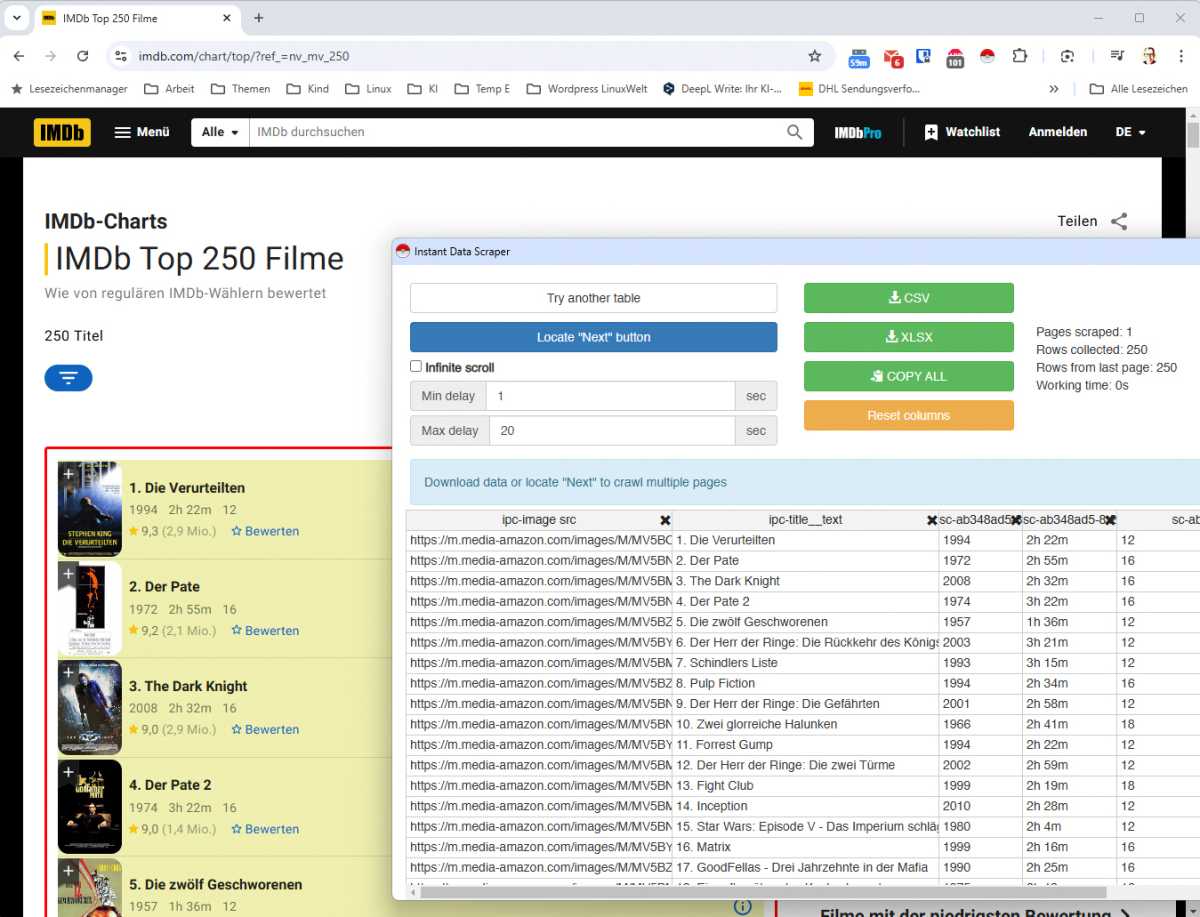This screenshot has height=917, width=1200.
Task: Open the tab search dropdown arrow
Action: 17,18
